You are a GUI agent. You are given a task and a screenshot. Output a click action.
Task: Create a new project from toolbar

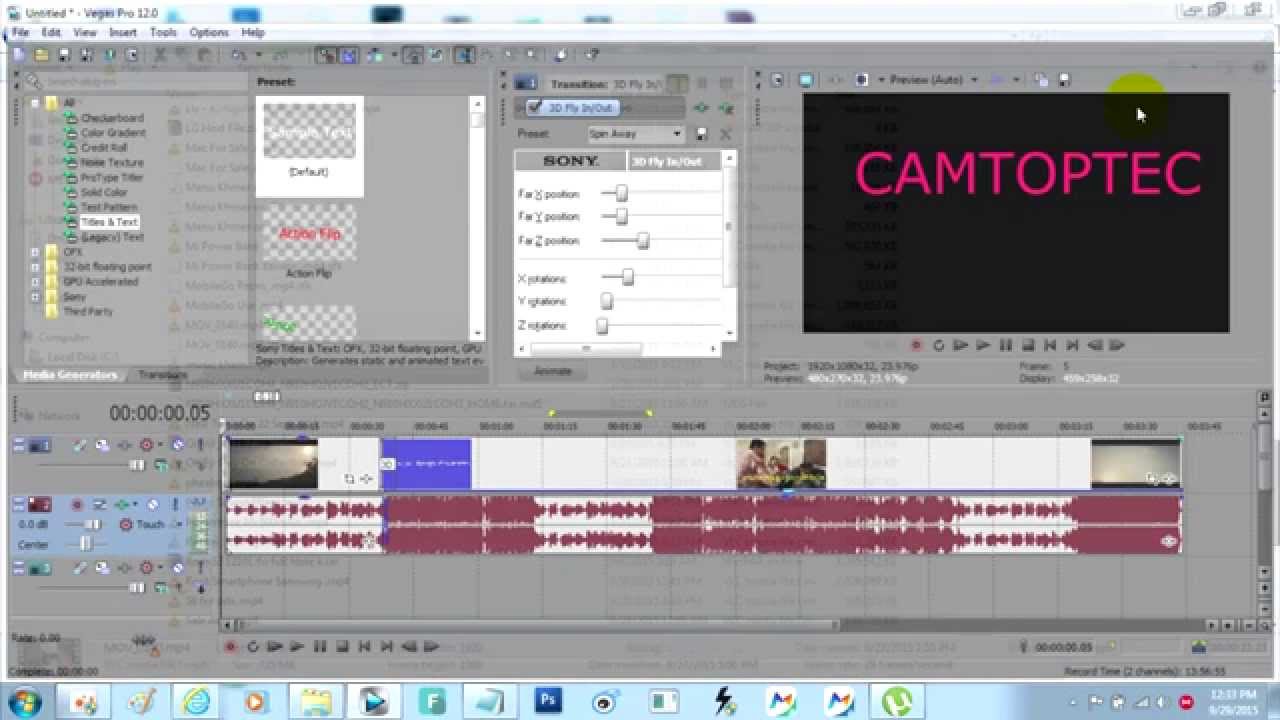coord(18,55)
